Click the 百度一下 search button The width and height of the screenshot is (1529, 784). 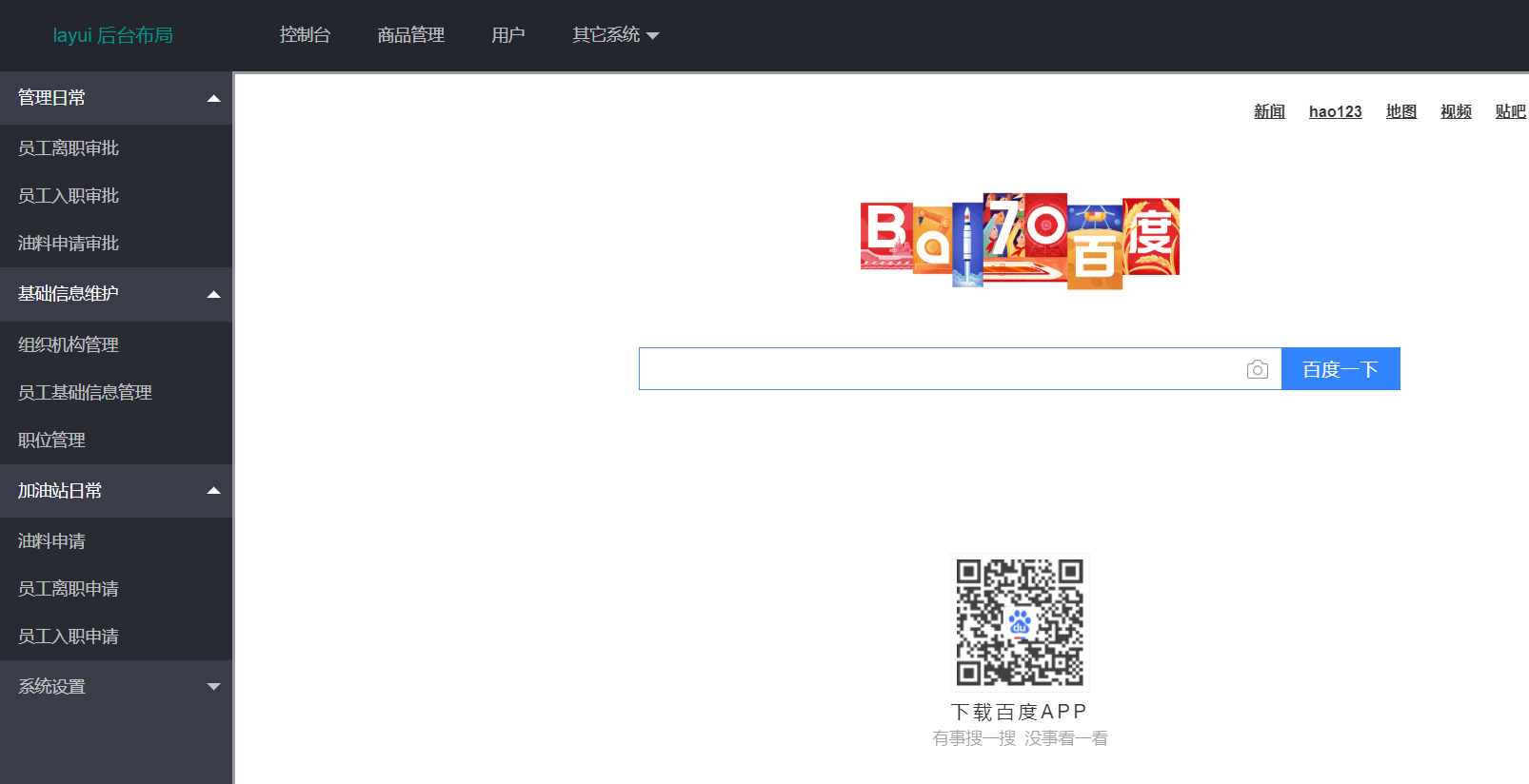[1340, 369]
